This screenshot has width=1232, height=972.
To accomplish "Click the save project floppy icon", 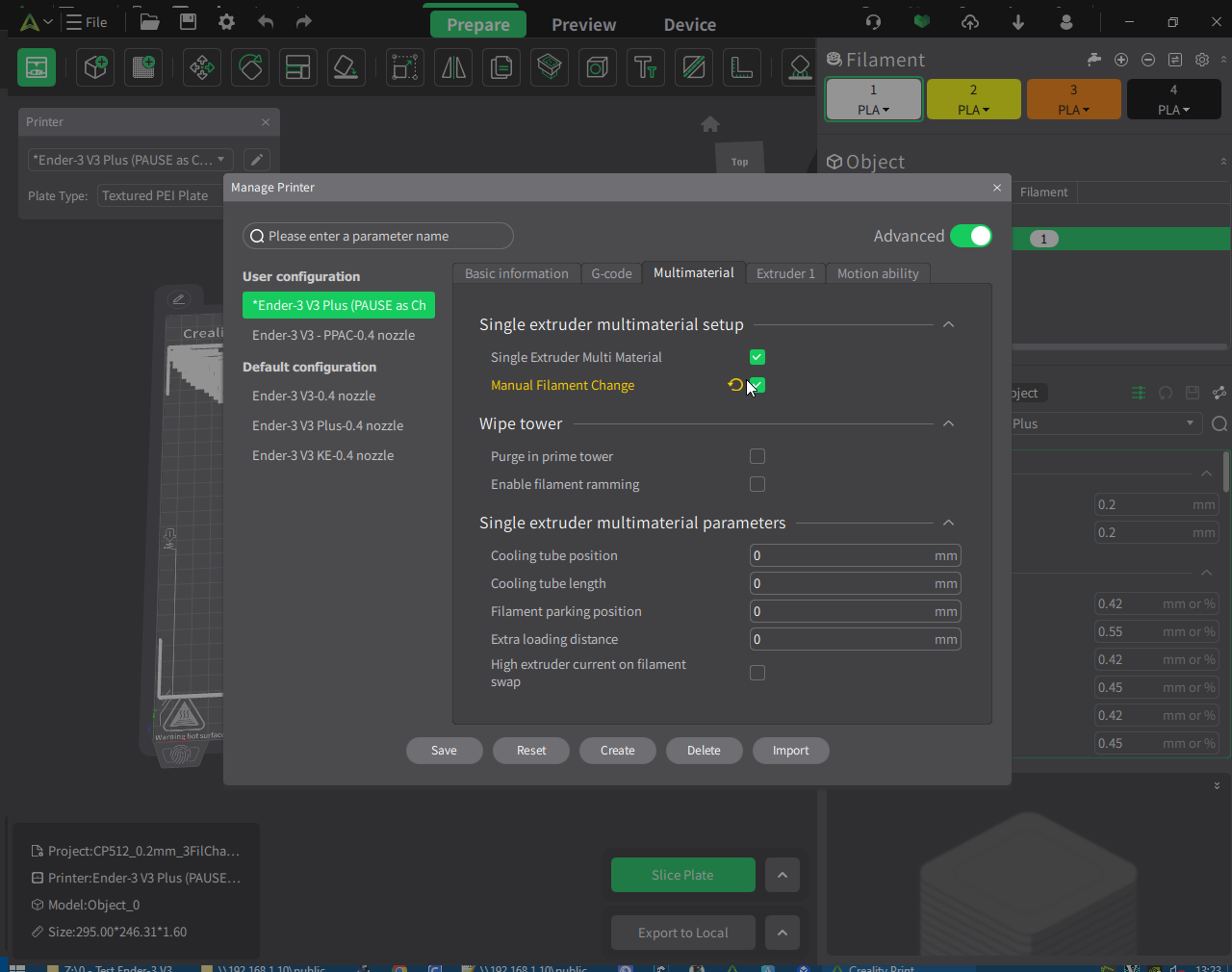I will (189, 21).
